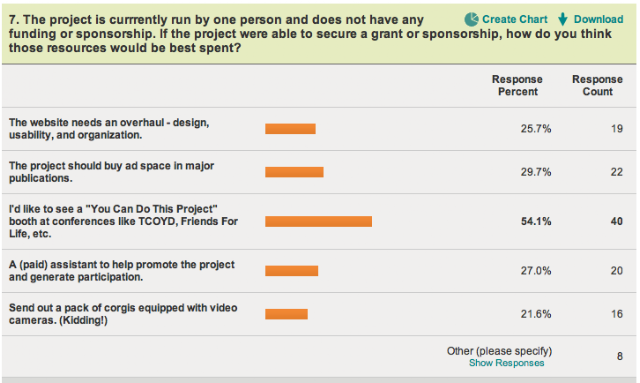This screenshot has width=640, height=383.
Task: Click the buy ad space answer text
Action: 111,172
